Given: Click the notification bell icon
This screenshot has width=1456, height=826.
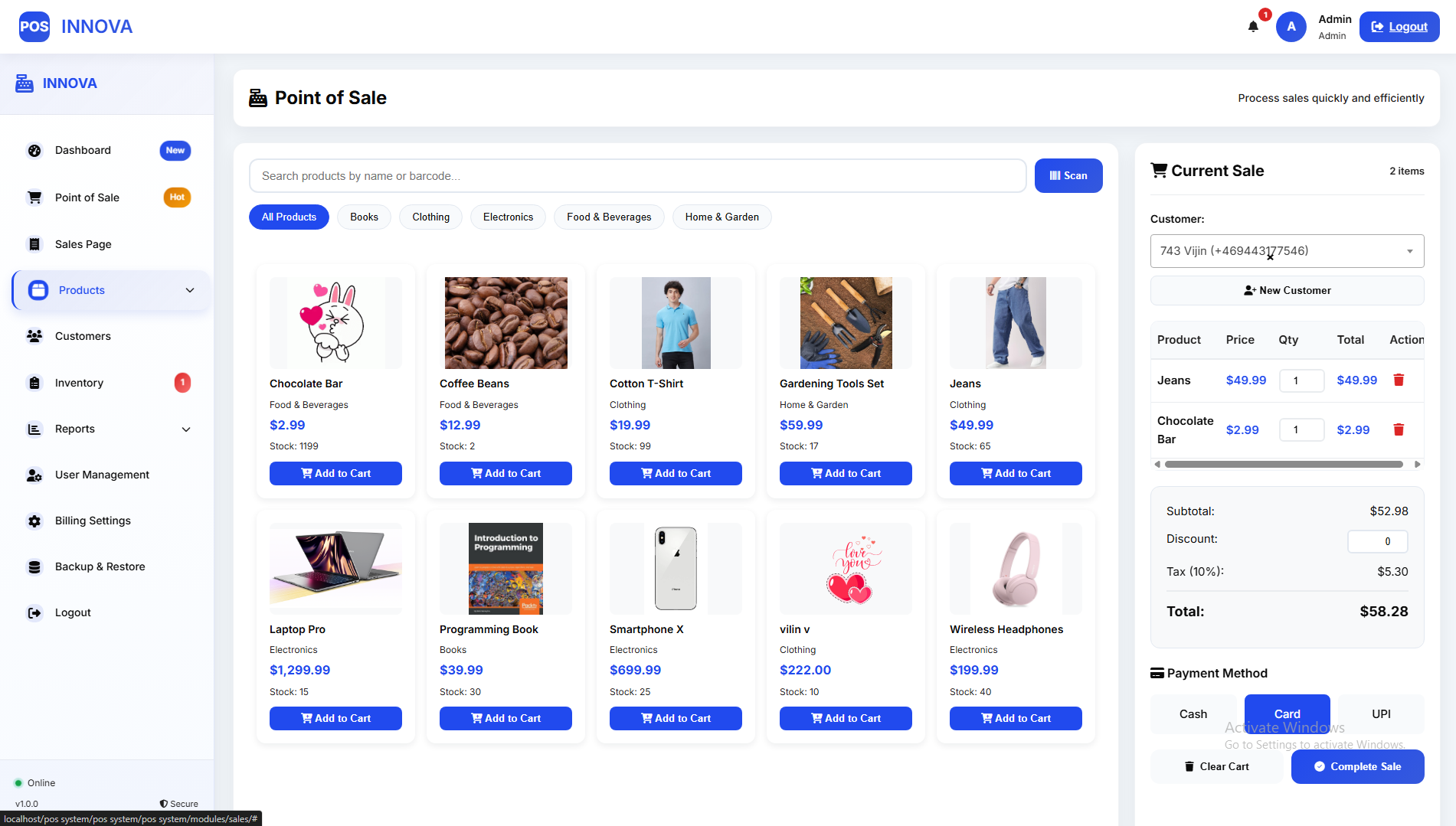Looking at the screenshot, I should (x=1253, y=27).
